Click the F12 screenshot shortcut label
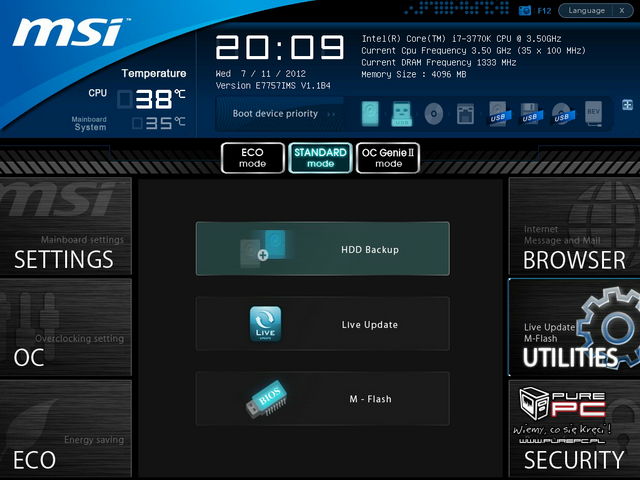 point(544,11)
